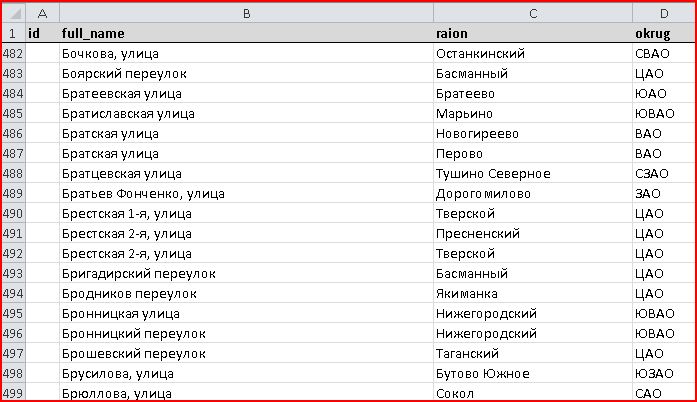This screenshot has height=402, width=697.
Task: Select row 499 by its header
Action: 13,393
